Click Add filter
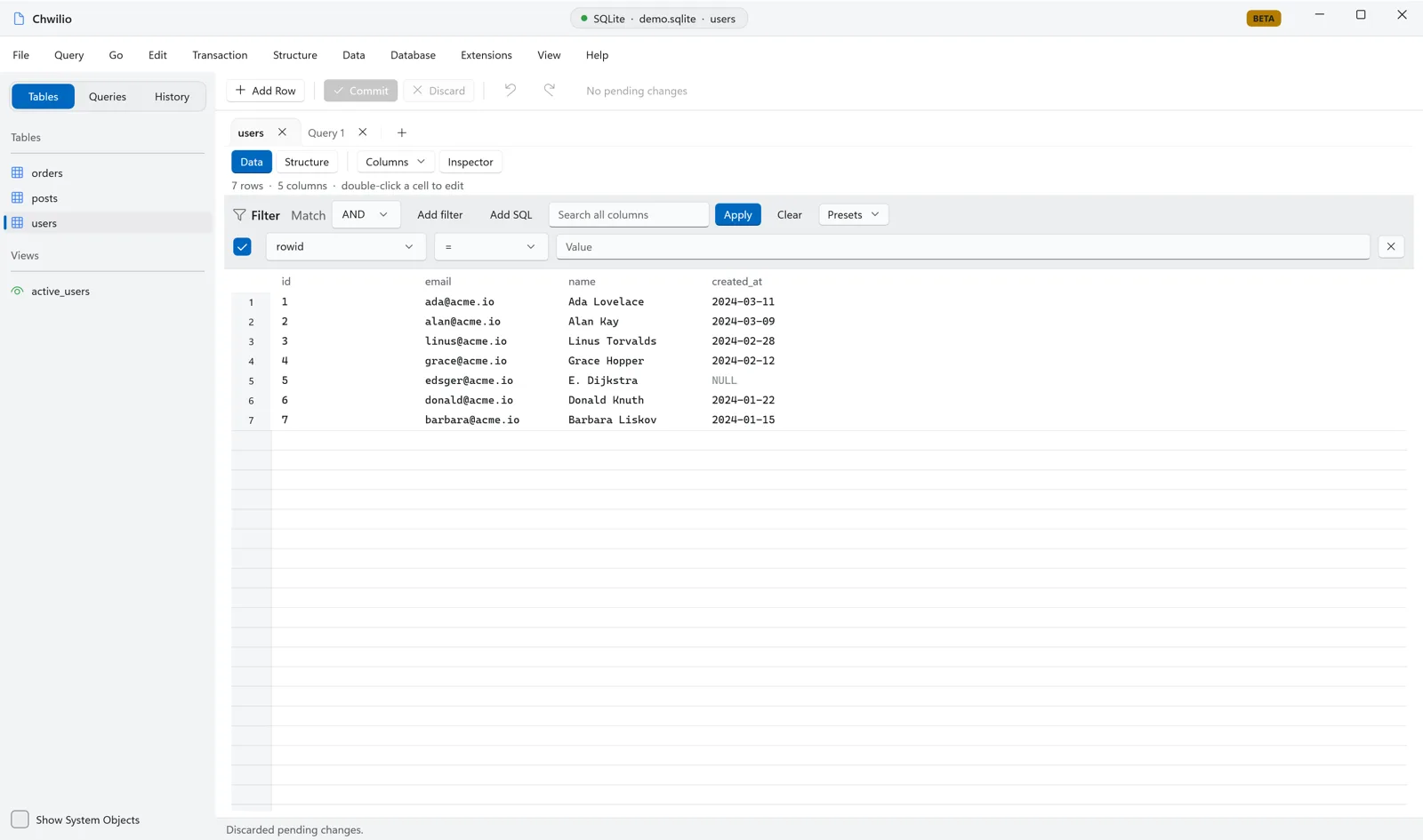The height and width of the screenshot is (840, 1423). click(x=440, y=214)
